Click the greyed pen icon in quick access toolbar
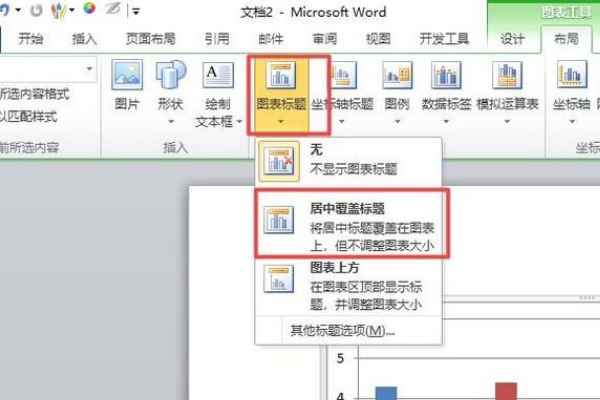The height and width of the screenshot is (400, 600). tap(113, 9)
